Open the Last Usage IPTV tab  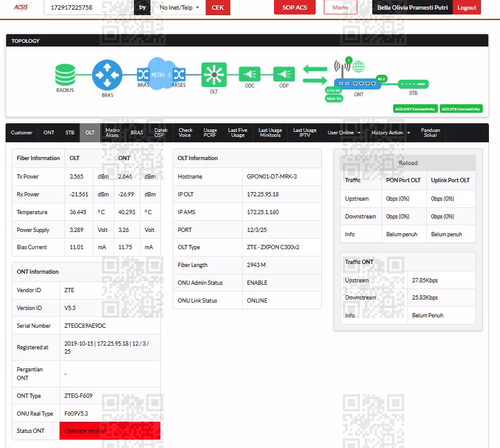tap(305, 133)
